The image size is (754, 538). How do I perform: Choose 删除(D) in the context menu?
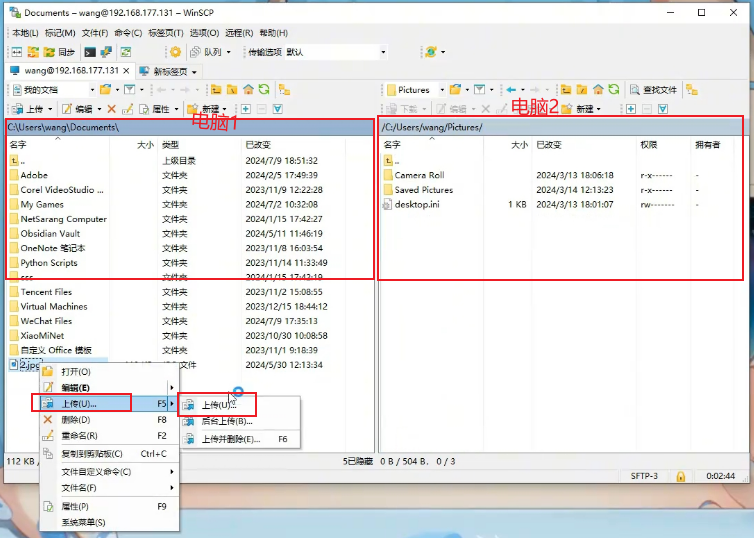point(109,420)
